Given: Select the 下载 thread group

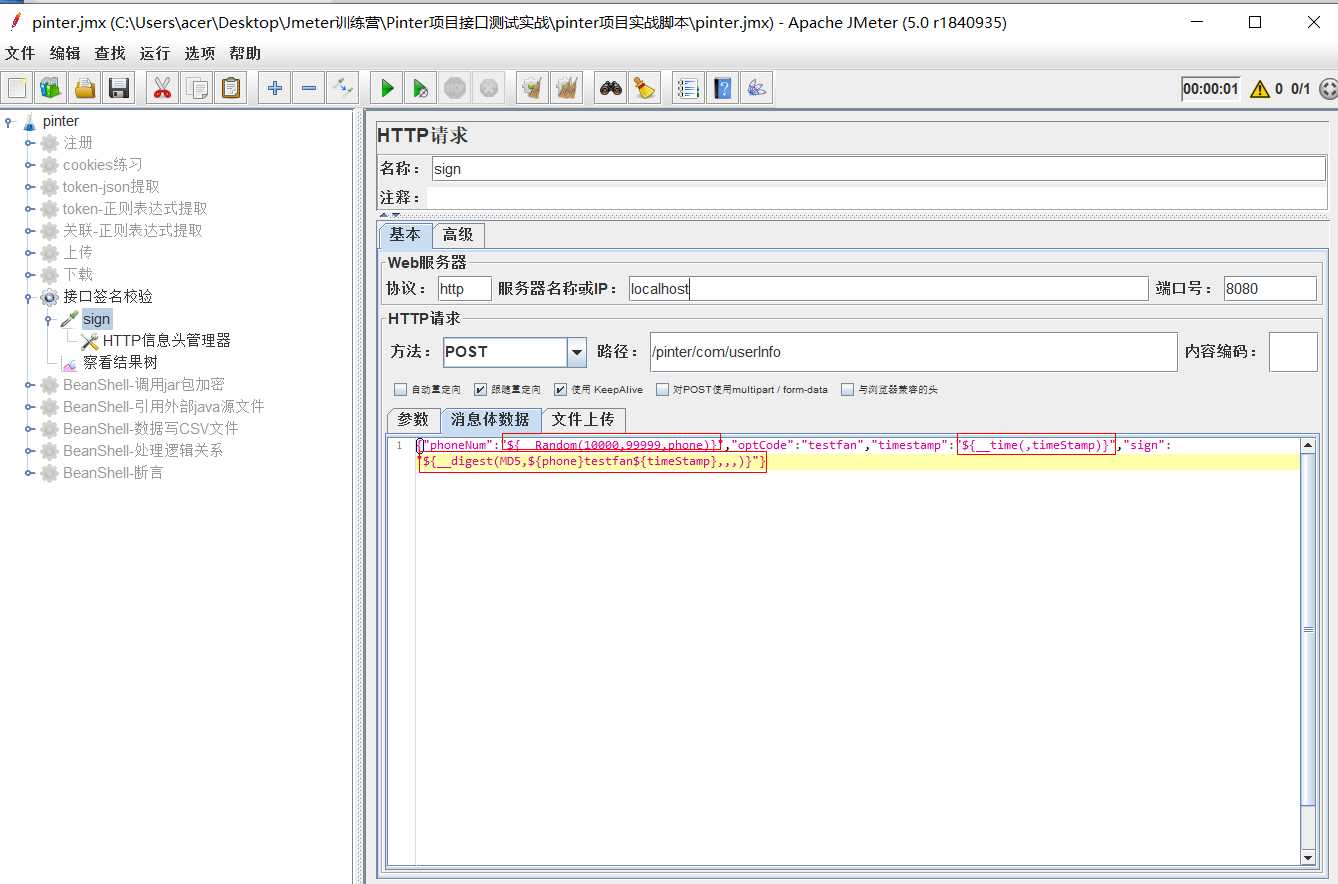Looking at the screenshot, I should (78, 275).
